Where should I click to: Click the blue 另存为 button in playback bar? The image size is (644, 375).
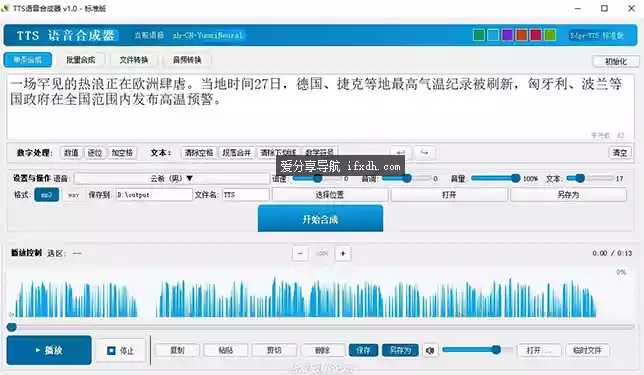(400, 350)
